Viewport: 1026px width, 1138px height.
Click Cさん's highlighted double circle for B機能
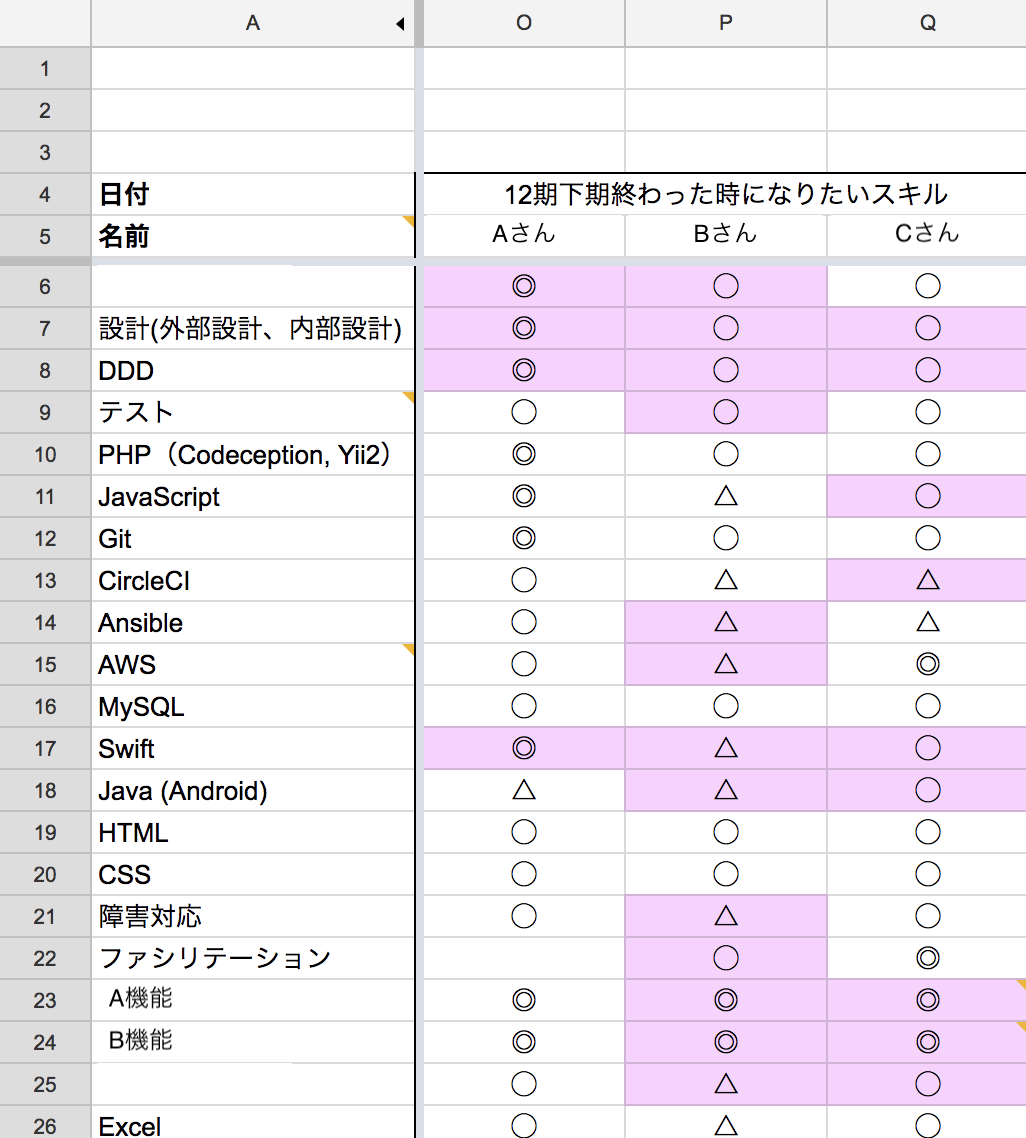pos(927,1042)
